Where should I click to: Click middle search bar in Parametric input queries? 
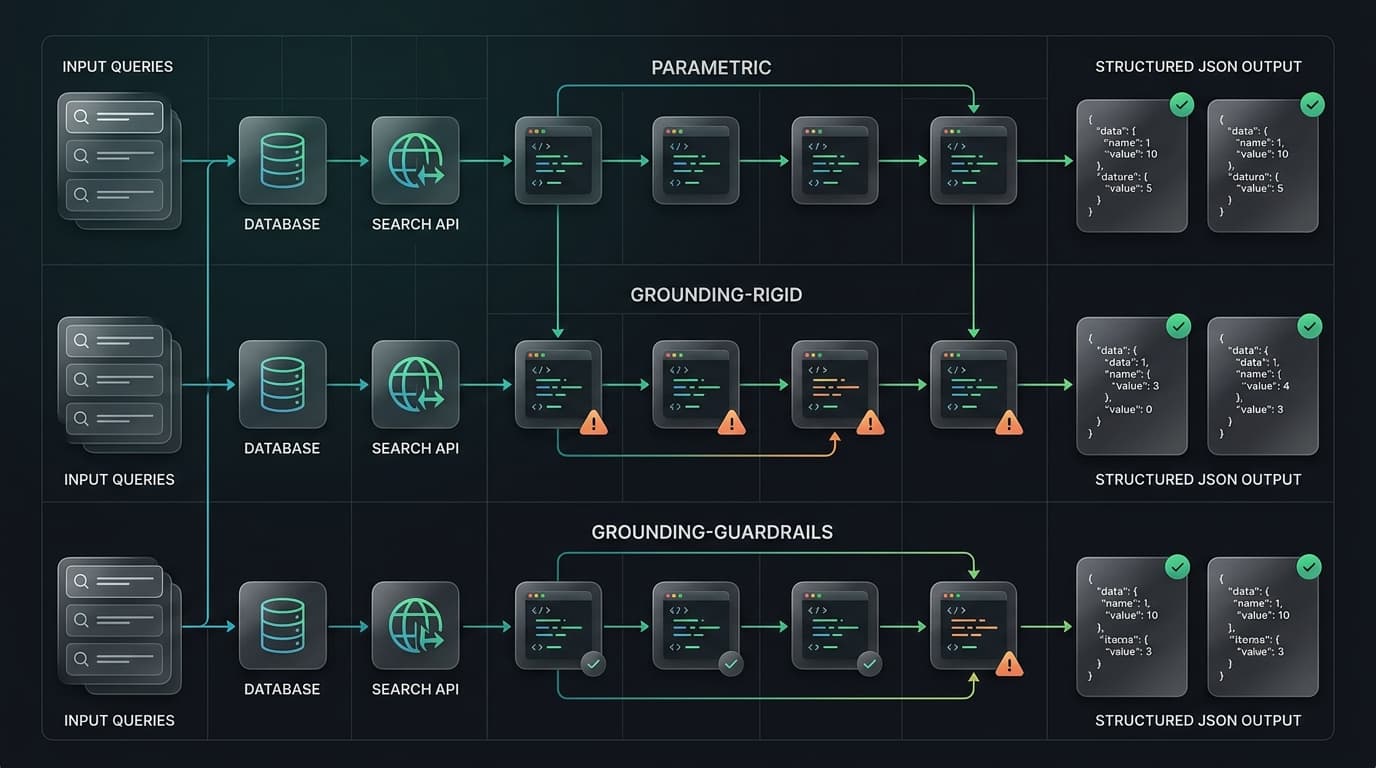click(114, 156)
